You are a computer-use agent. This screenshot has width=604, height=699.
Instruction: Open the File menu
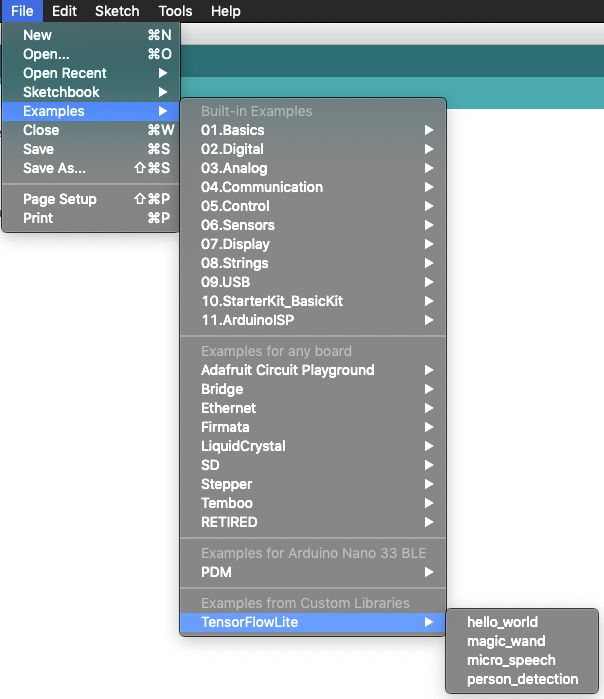pos(22,11)
